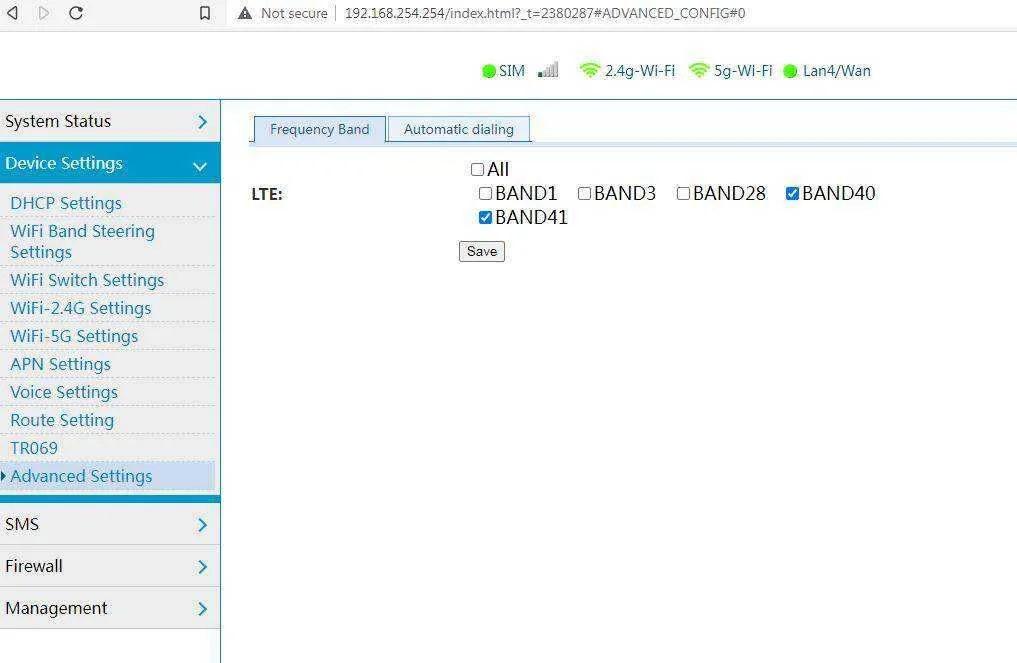Click the browser URL address field
Screen dimensions: 1017x663
(x=545, y=13)
